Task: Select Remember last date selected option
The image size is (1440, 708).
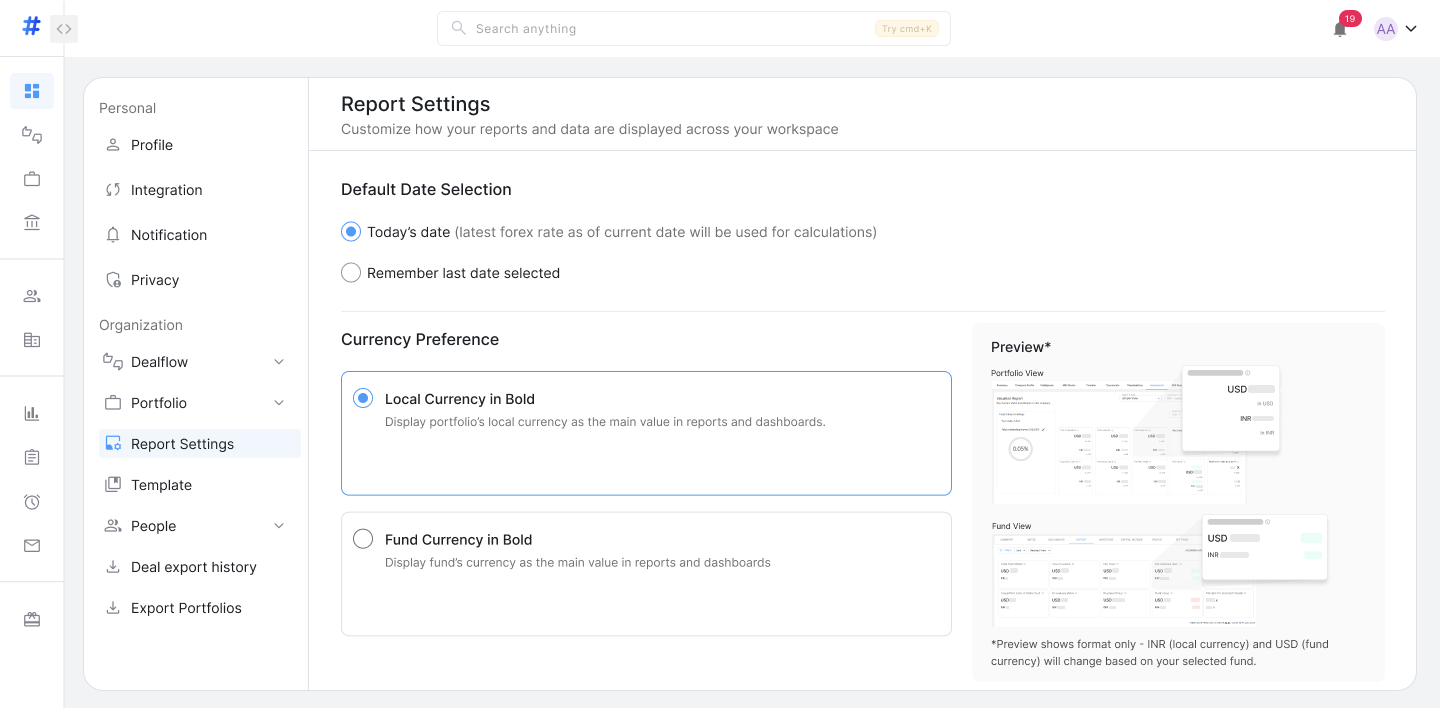Action: 351,273
